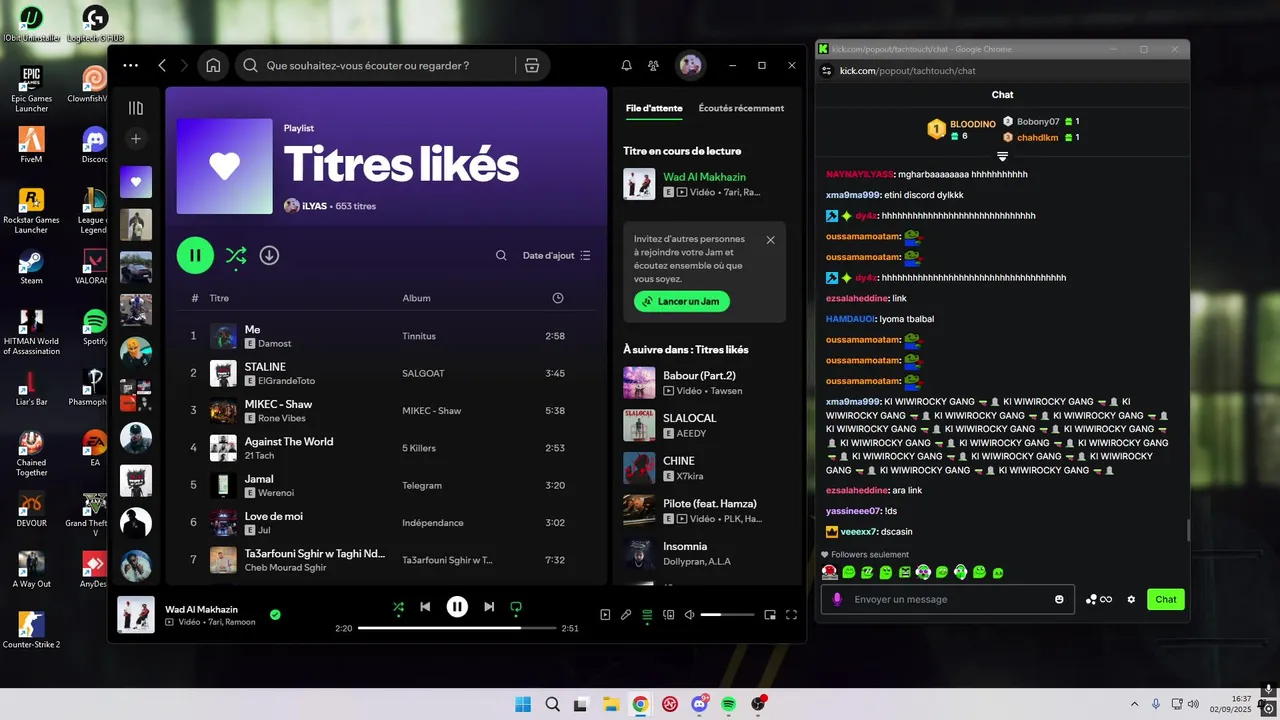The height and width of the screenshot is (720, 1280).
Task: Toggle the Now Playing view icon
Action: 605,615
